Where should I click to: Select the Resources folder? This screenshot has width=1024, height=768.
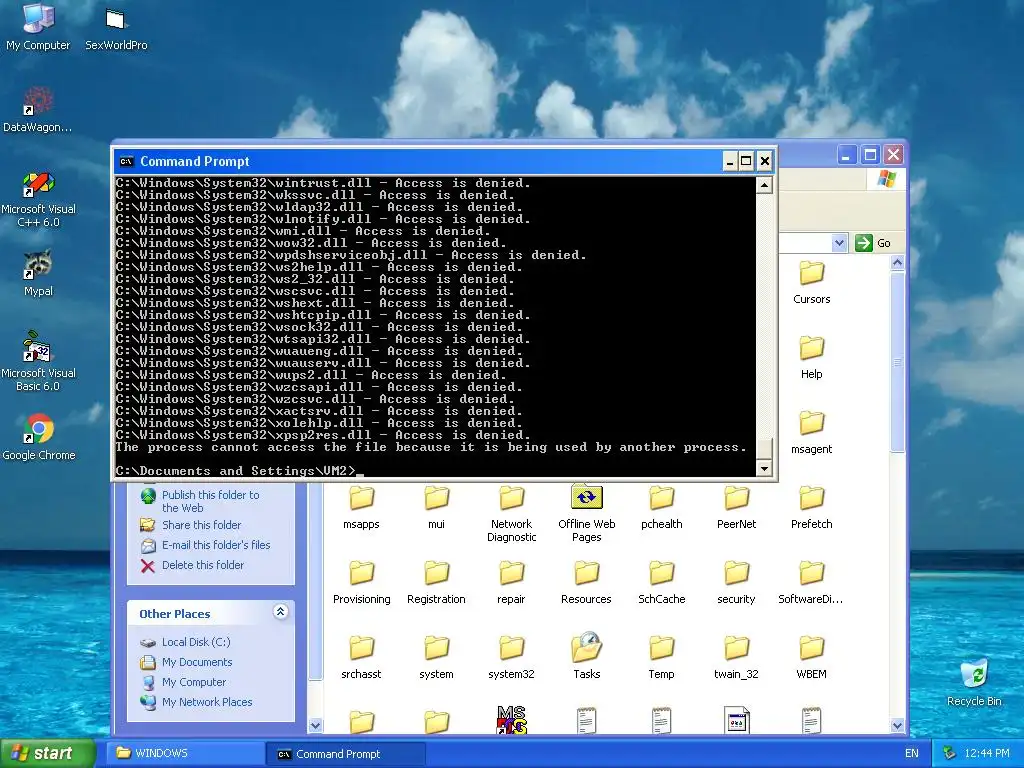click(x=586, y=583)
